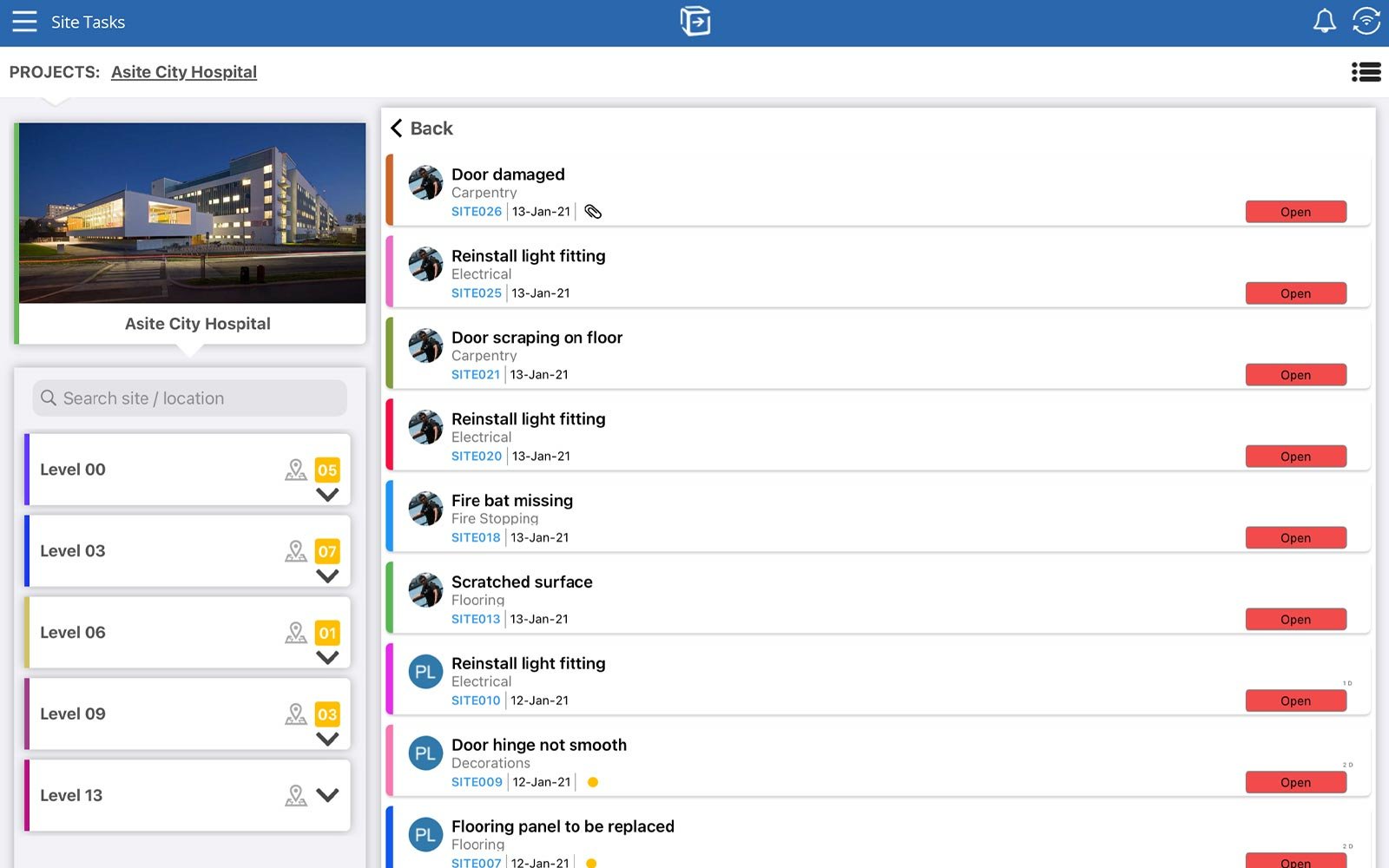Click avatar on SITE020 task
The width and height of the screenshot is (1389, 868).
(425, 428)
